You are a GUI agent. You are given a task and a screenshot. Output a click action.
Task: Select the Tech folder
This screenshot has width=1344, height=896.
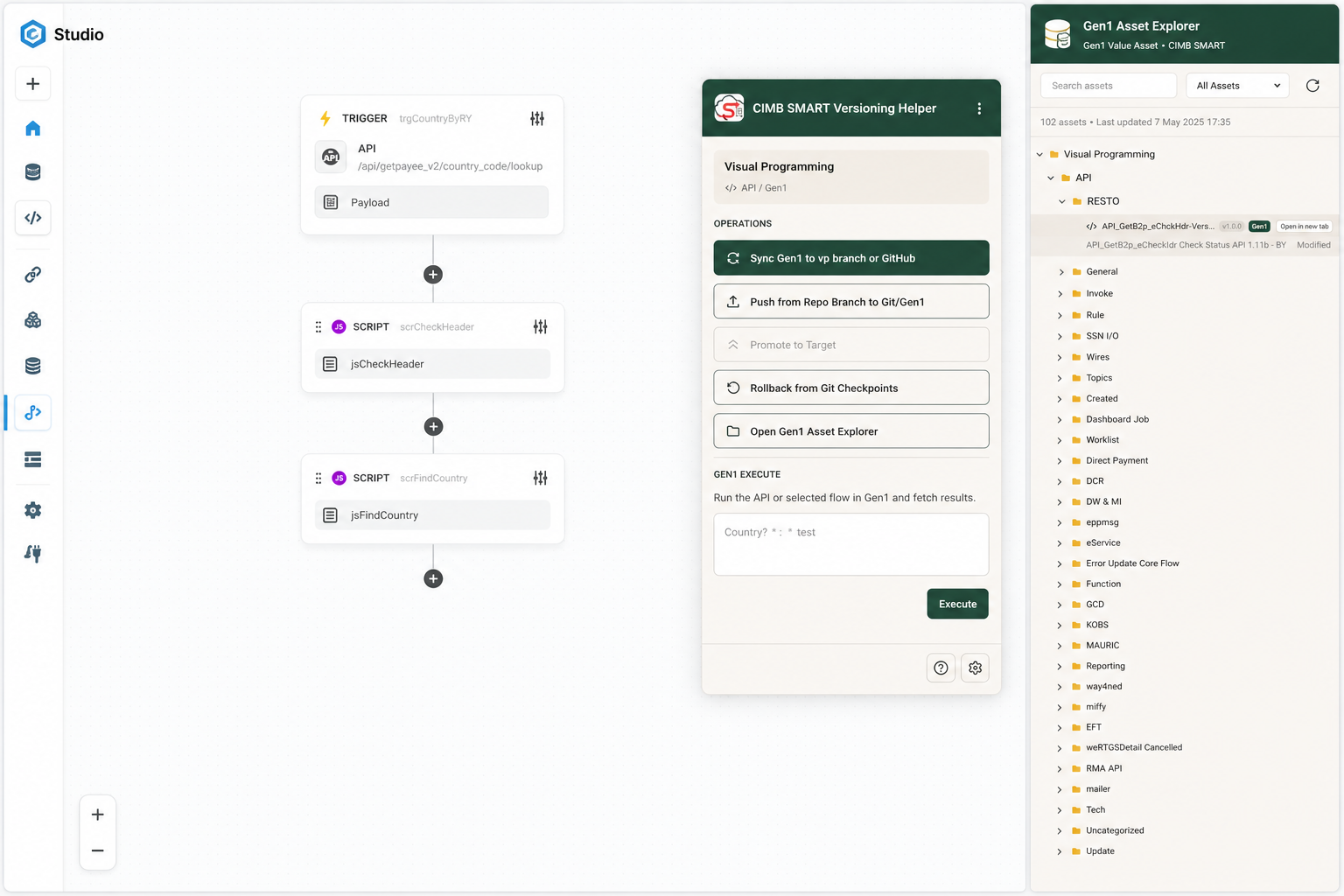(x=1095, y=810)
